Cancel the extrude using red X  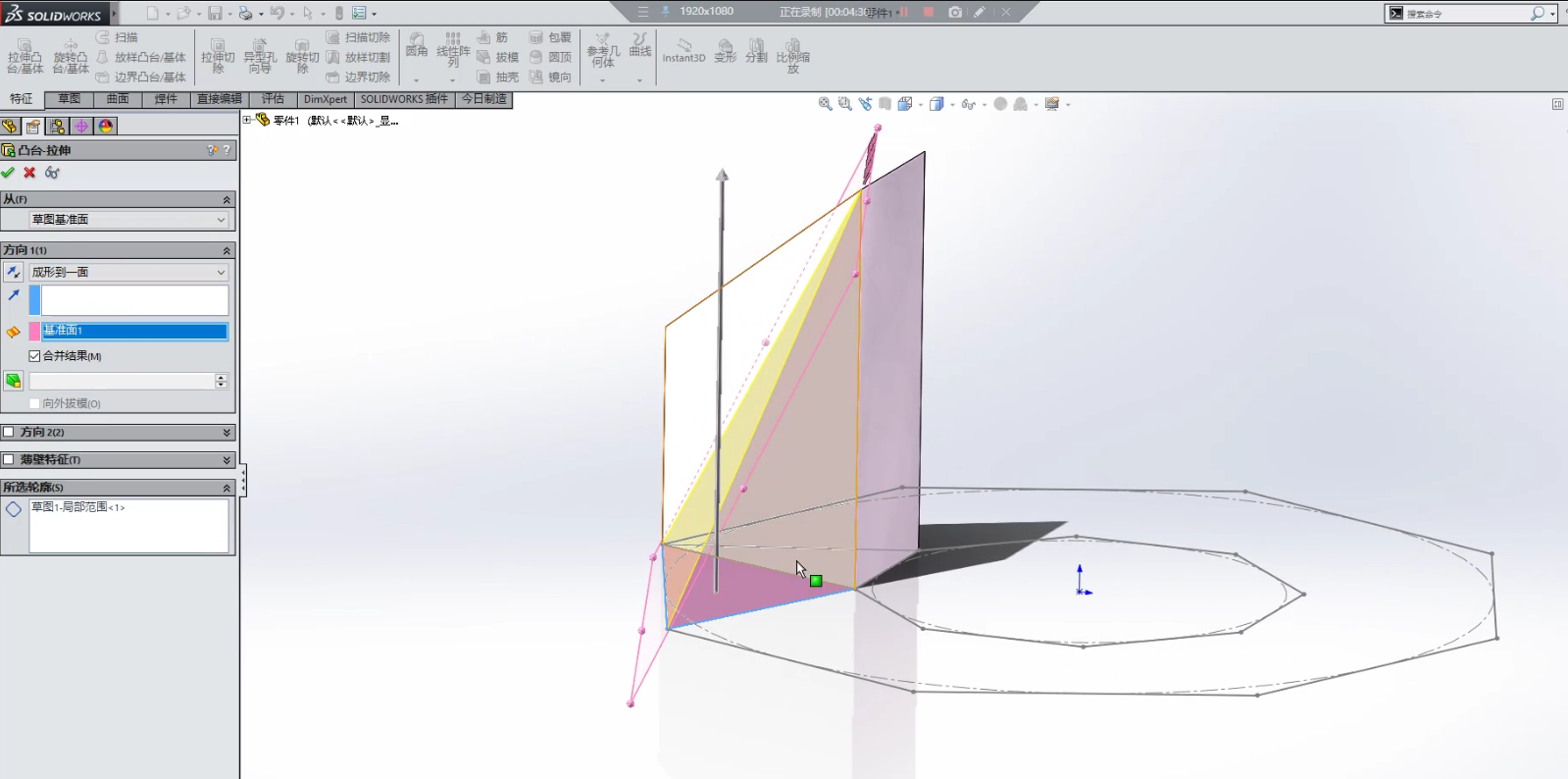point(29,173)
